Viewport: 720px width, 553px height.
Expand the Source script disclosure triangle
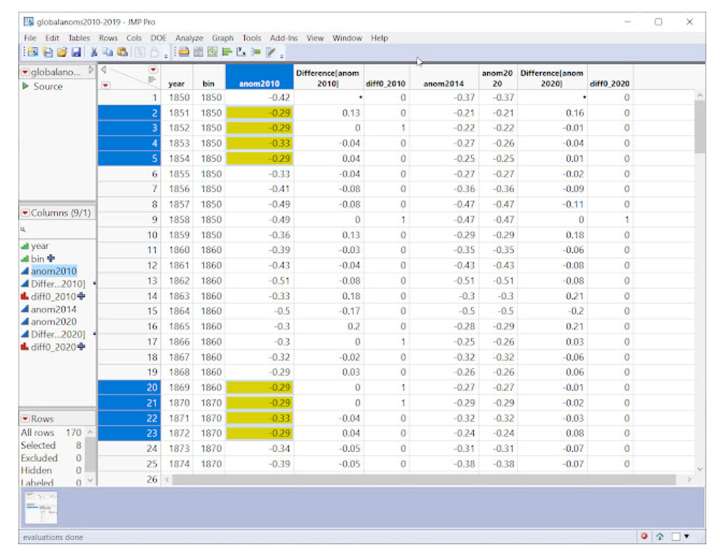[26, 87]
